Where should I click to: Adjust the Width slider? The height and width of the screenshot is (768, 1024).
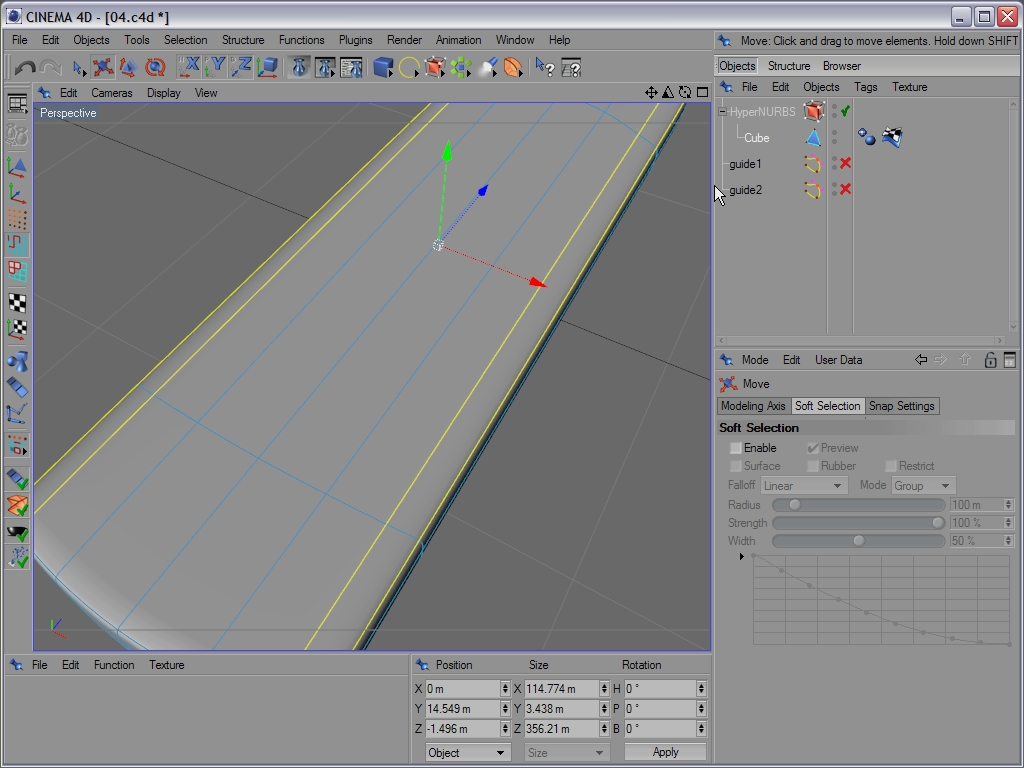tap(859, 541)
